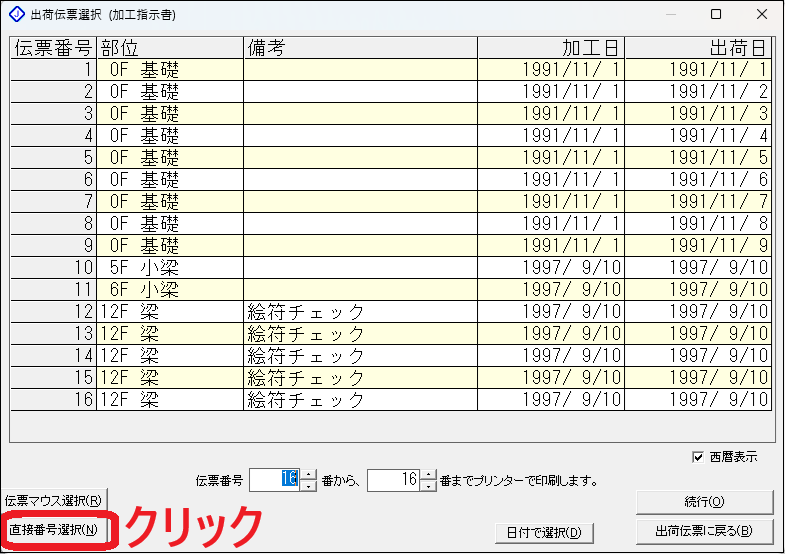Click the 直接番号選択(N) button
This screenshot has height=554, width=785.
[54, 529]
